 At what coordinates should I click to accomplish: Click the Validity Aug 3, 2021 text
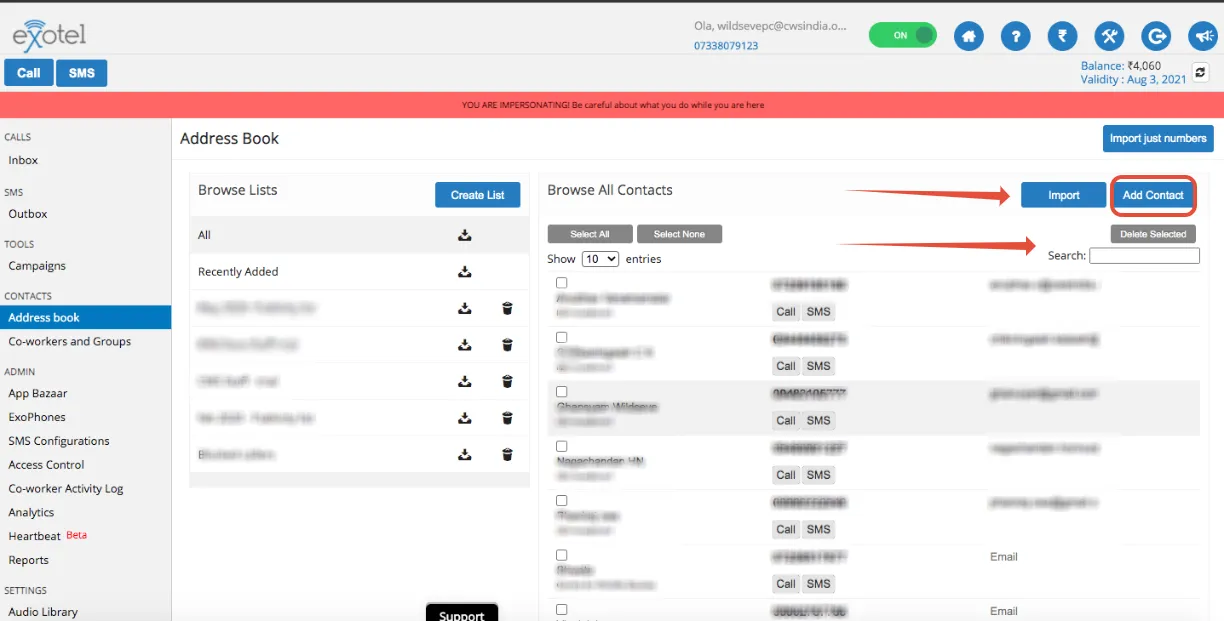pyautogui.click(x=1133, y=79)
